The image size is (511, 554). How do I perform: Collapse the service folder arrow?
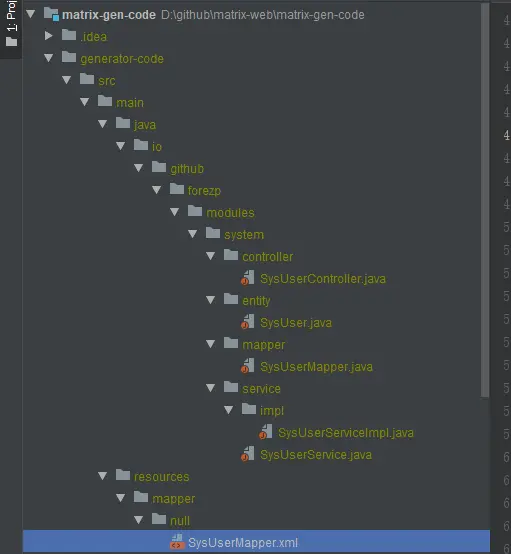[211, 388]
